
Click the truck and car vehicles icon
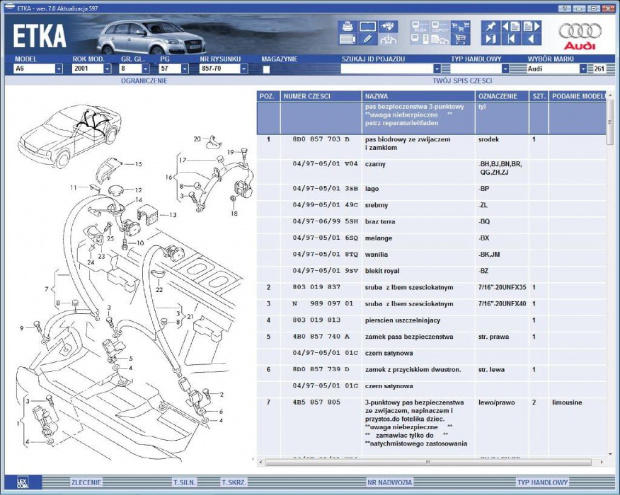pos(440,39)
